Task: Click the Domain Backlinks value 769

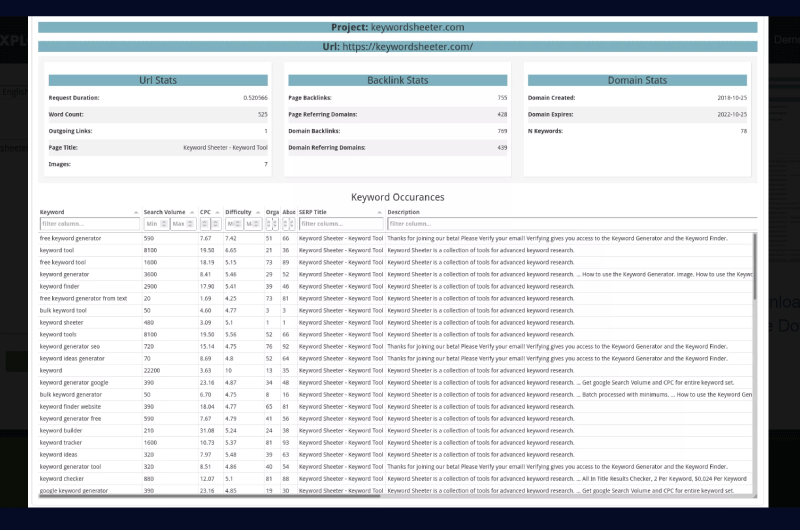Action: click(503, 131)
